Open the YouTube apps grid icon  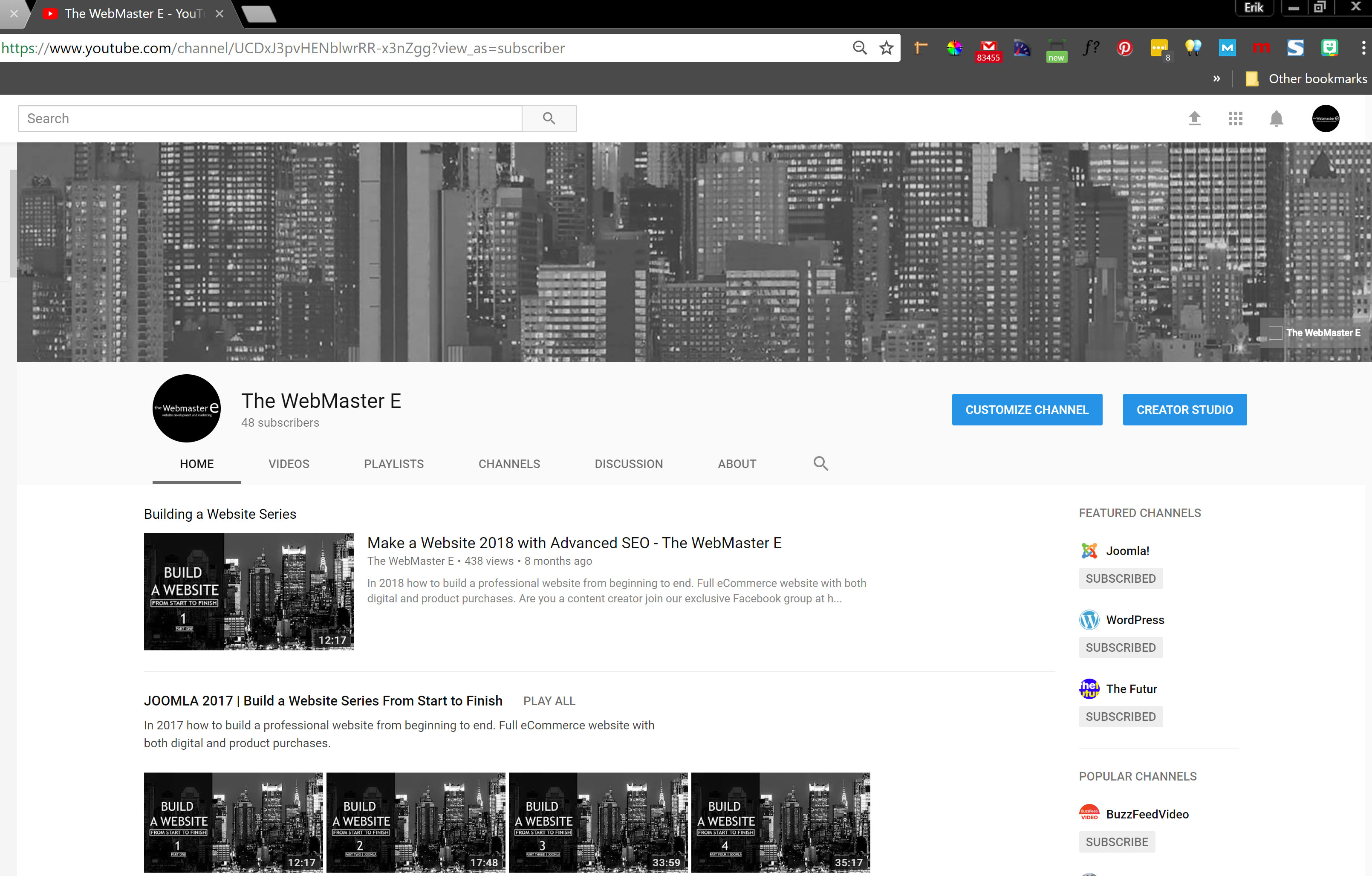pos(1235,118)
